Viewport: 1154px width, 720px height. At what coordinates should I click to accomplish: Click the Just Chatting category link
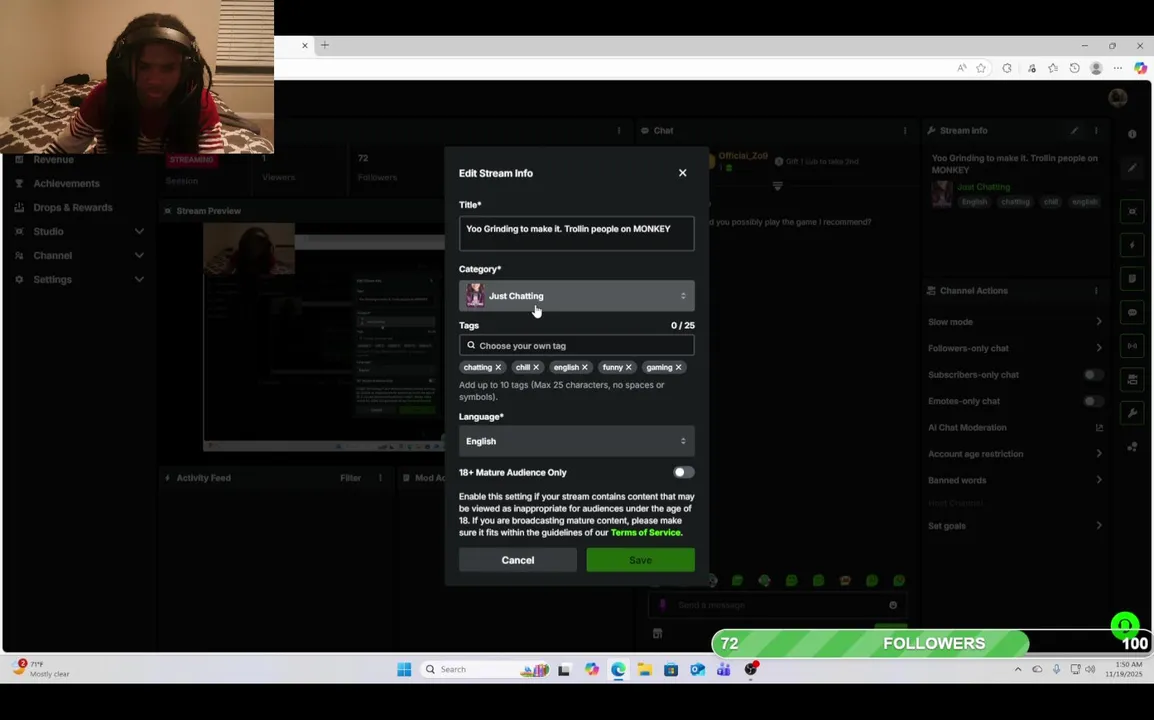click(x=983, y=187)
